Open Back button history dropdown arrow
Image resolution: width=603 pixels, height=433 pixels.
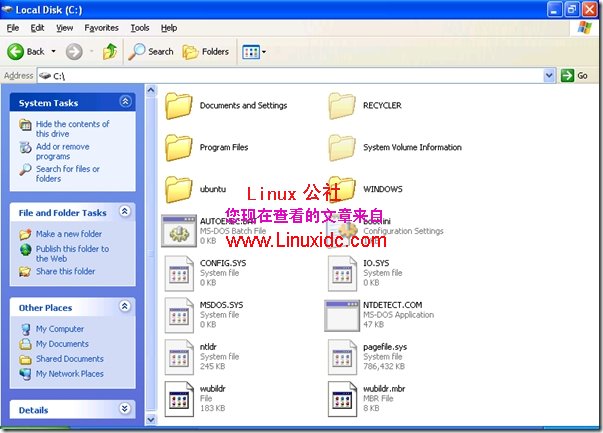tap(53, 51)
